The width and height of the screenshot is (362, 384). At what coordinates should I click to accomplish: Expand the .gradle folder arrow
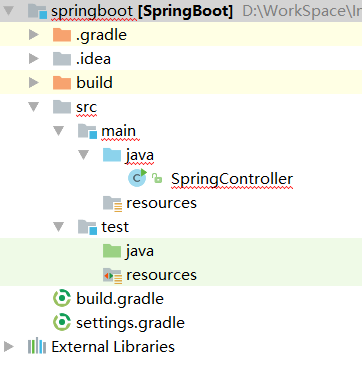click(34, 35)
